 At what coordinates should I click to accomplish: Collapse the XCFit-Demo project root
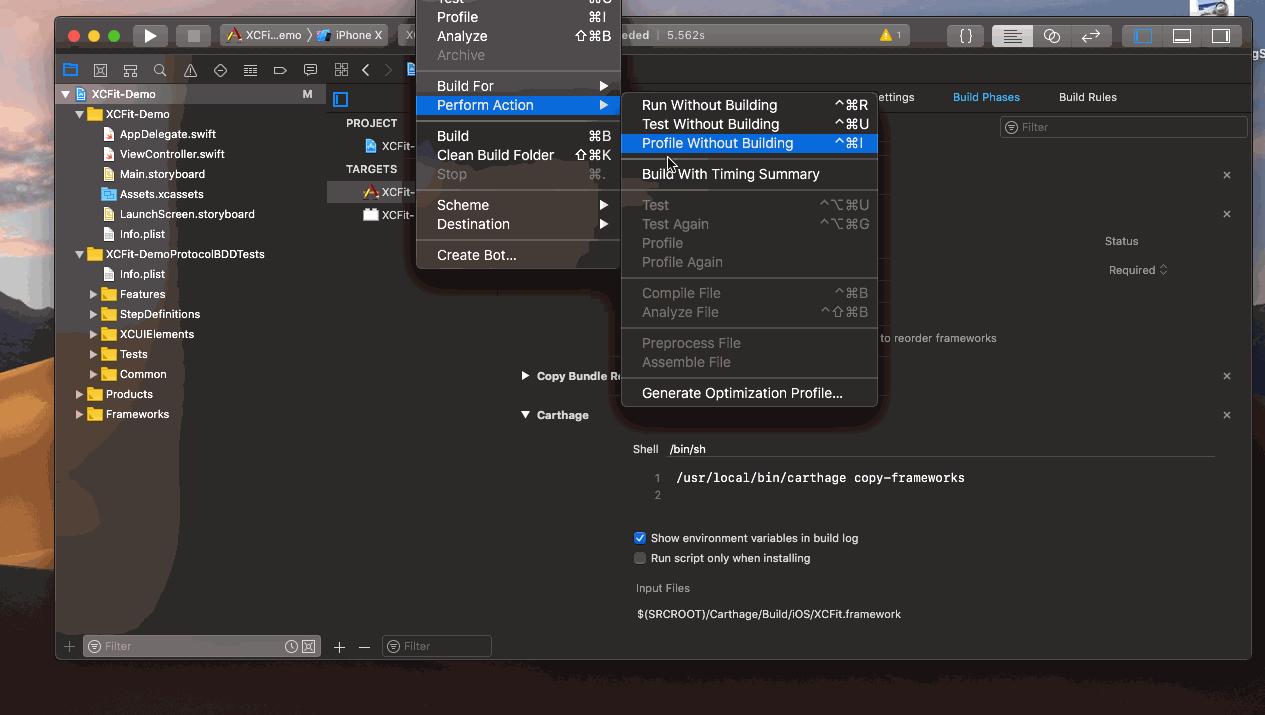[x=66, y=94]
